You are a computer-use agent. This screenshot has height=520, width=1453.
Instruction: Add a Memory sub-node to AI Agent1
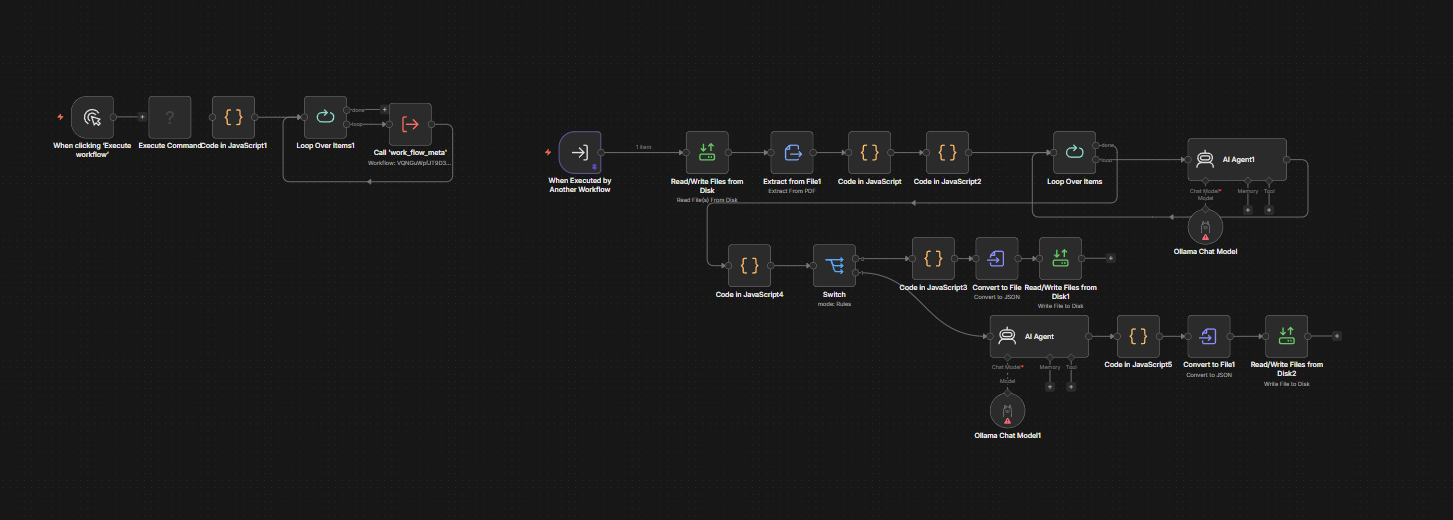[x=1247, y=210]
